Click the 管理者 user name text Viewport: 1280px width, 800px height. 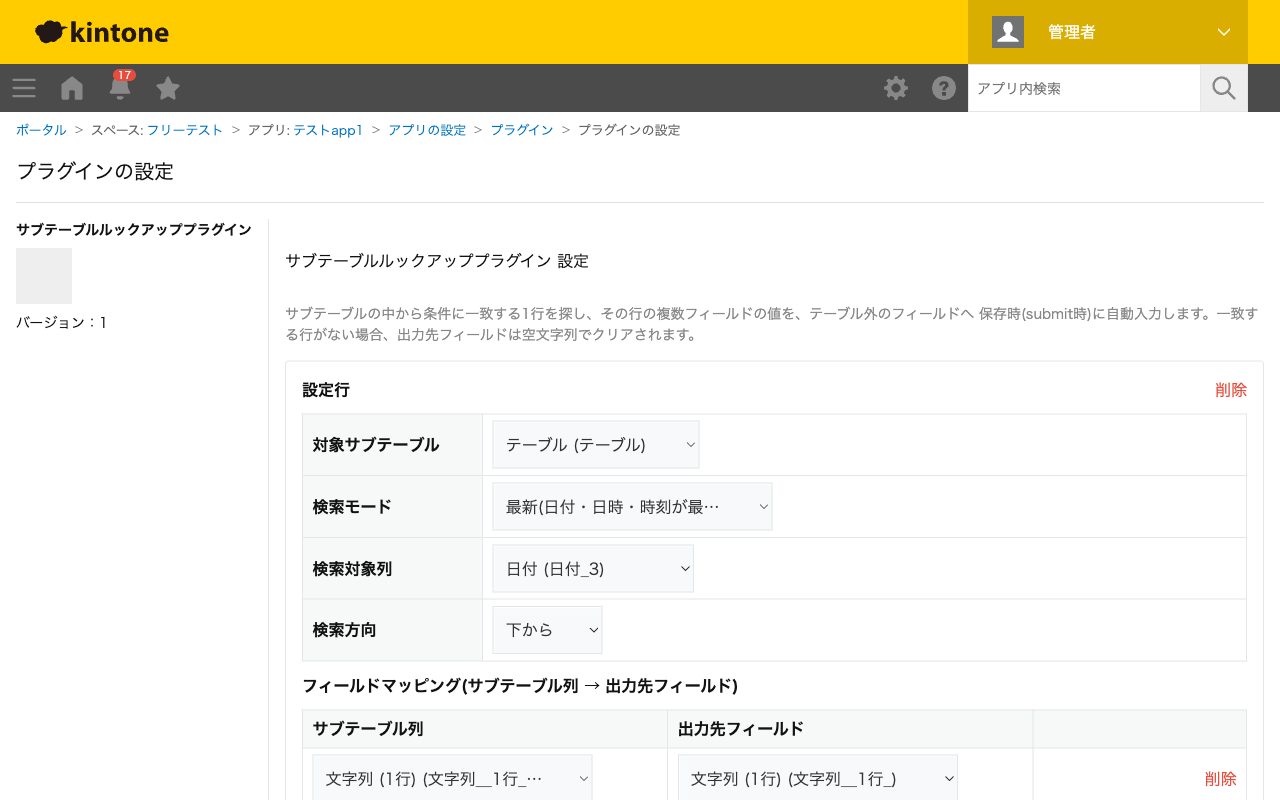(1072, 32)
